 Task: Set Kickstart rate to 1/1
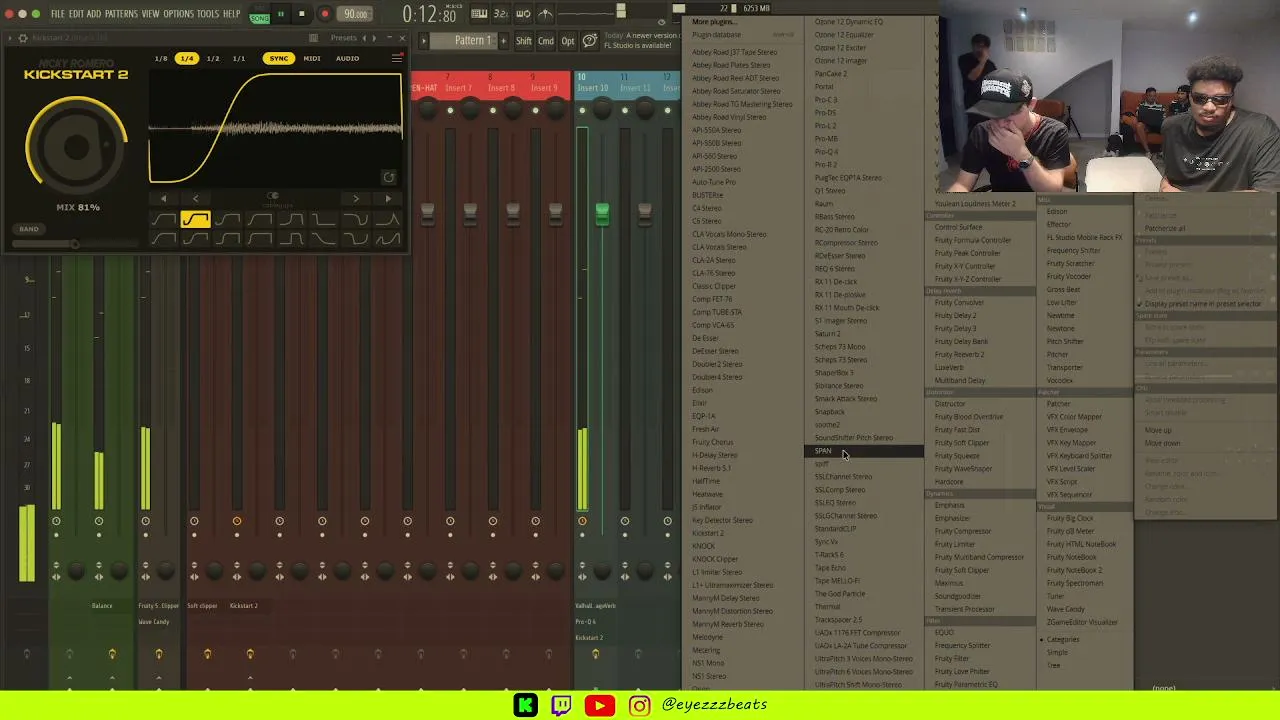click(239, 59)
